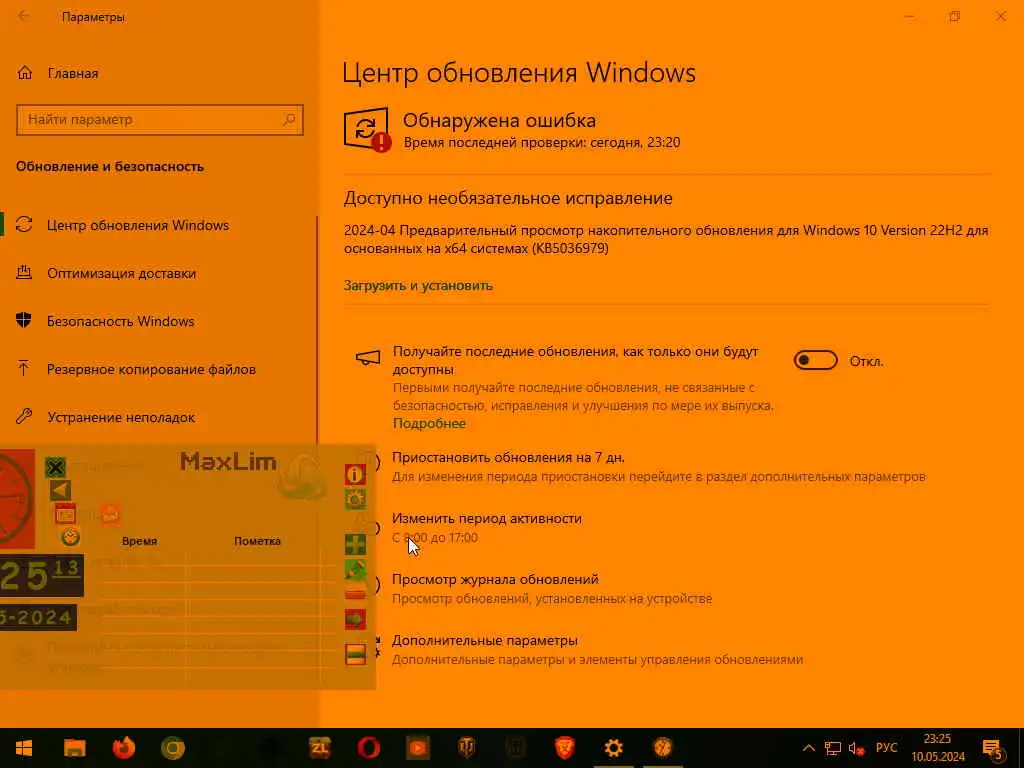Open Дополнительные параметры
This screenshot has width=1024, height=768.
(485, 641)
